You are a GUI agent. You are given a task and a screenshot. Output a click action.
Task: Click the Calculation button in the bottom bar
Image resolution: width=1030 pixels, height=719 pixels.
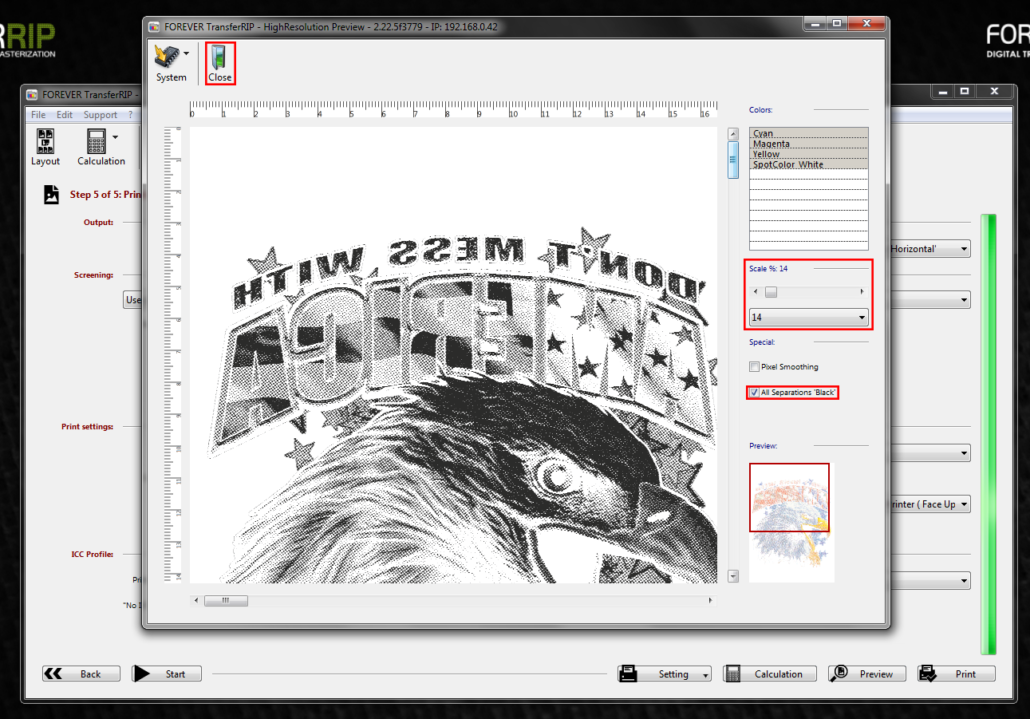tap(770, 674)
